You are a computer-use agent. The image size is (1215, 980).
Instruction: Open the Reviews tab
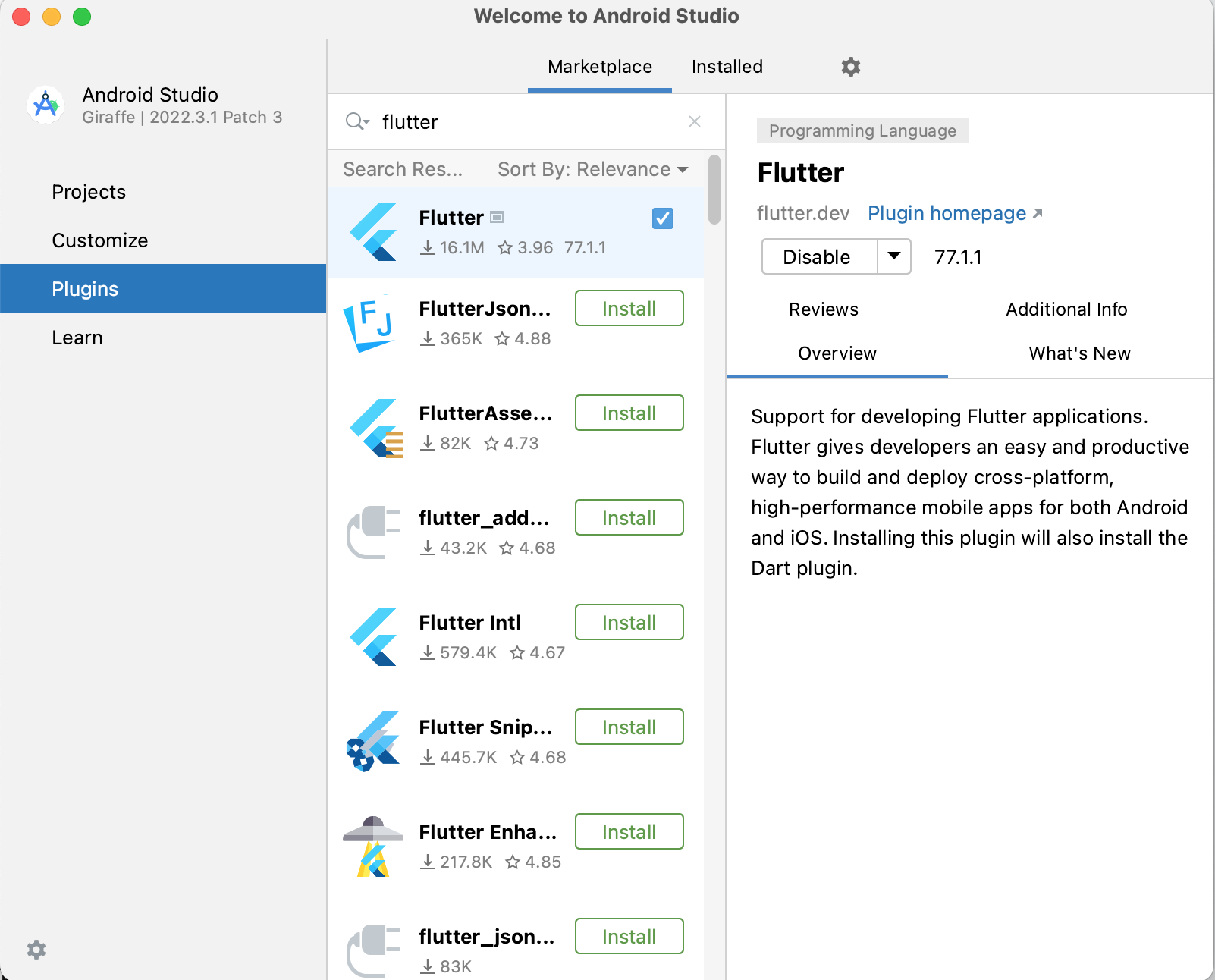824,309
